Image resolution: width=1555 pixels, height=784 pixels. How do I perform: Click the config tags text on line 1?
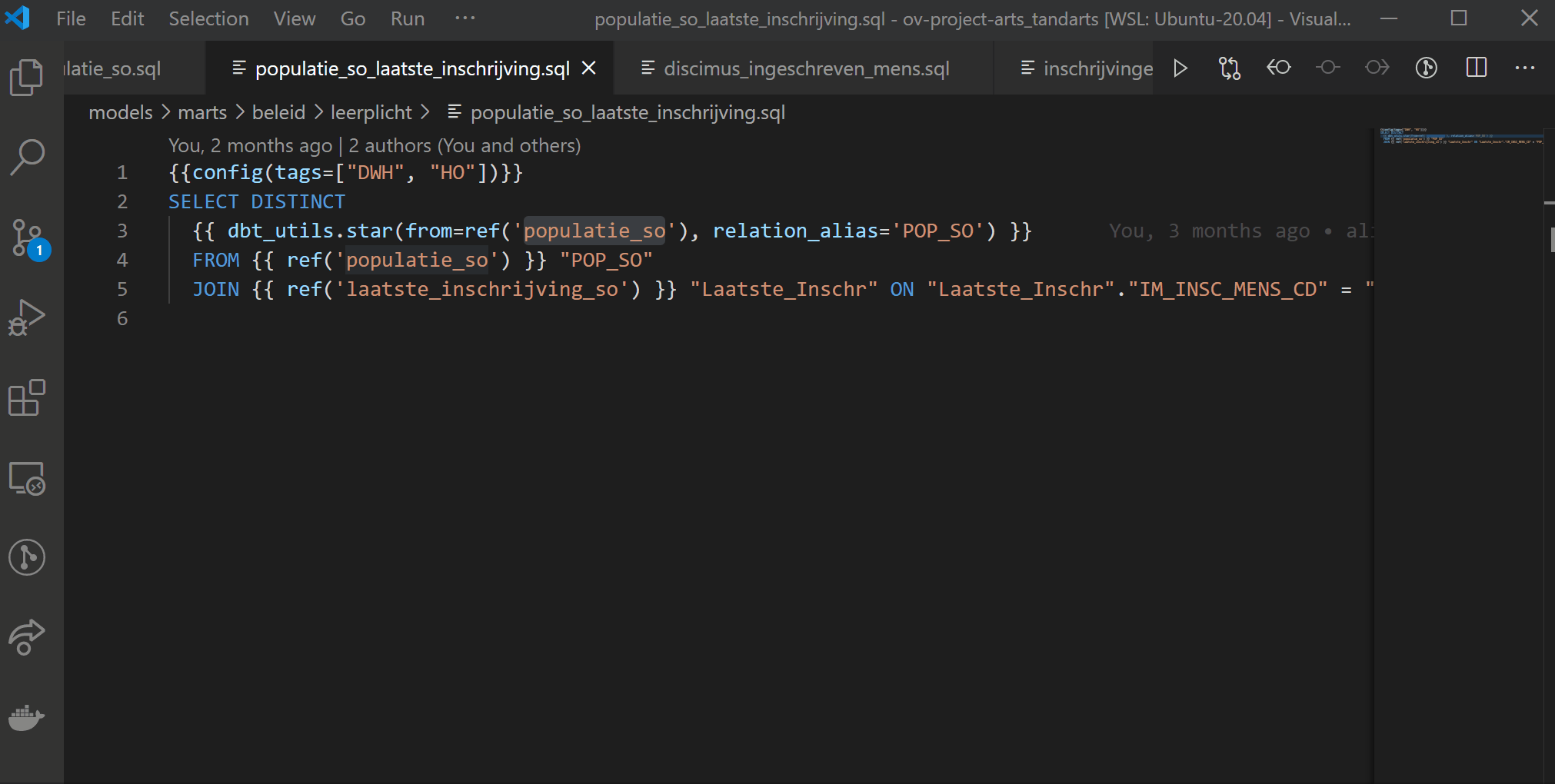click(345, 172)
